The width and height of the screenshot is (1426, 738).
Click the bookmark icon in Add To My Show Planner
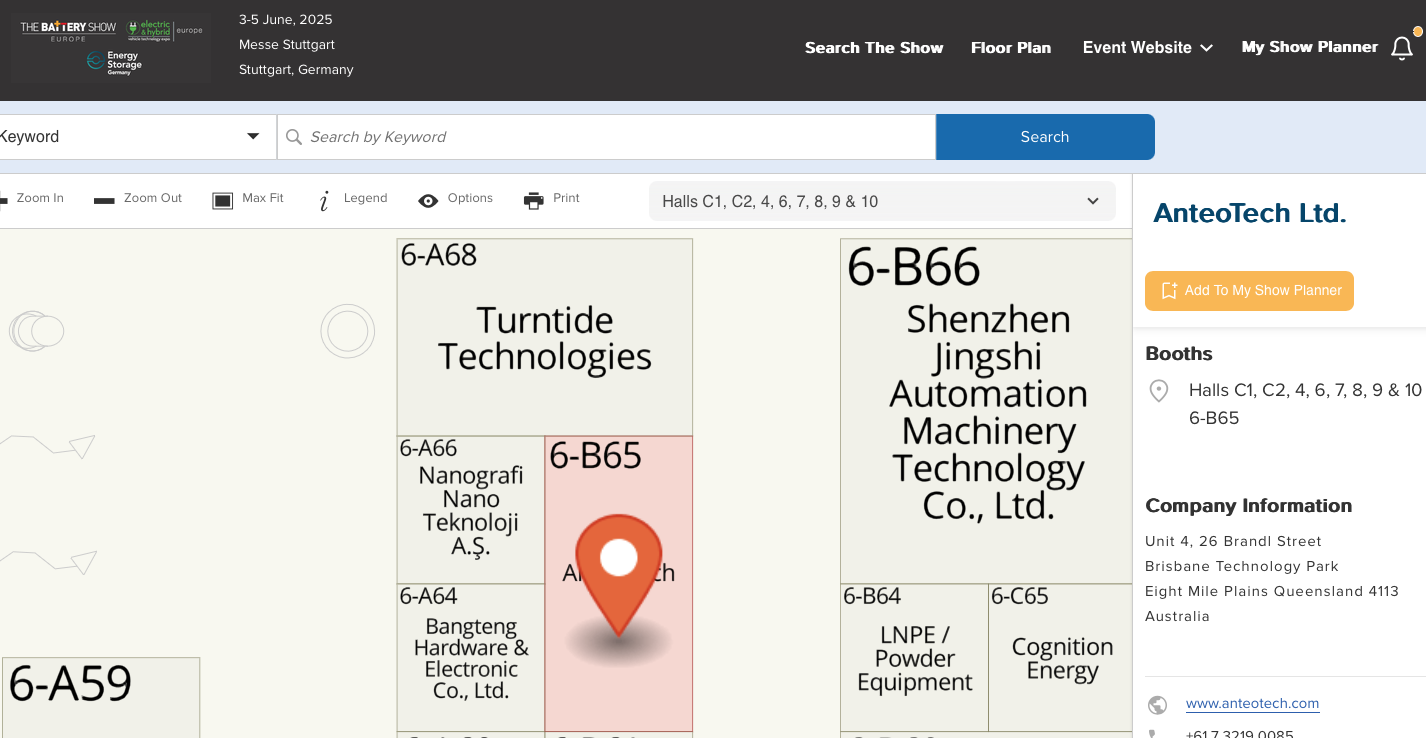(x=1169, y=291)
